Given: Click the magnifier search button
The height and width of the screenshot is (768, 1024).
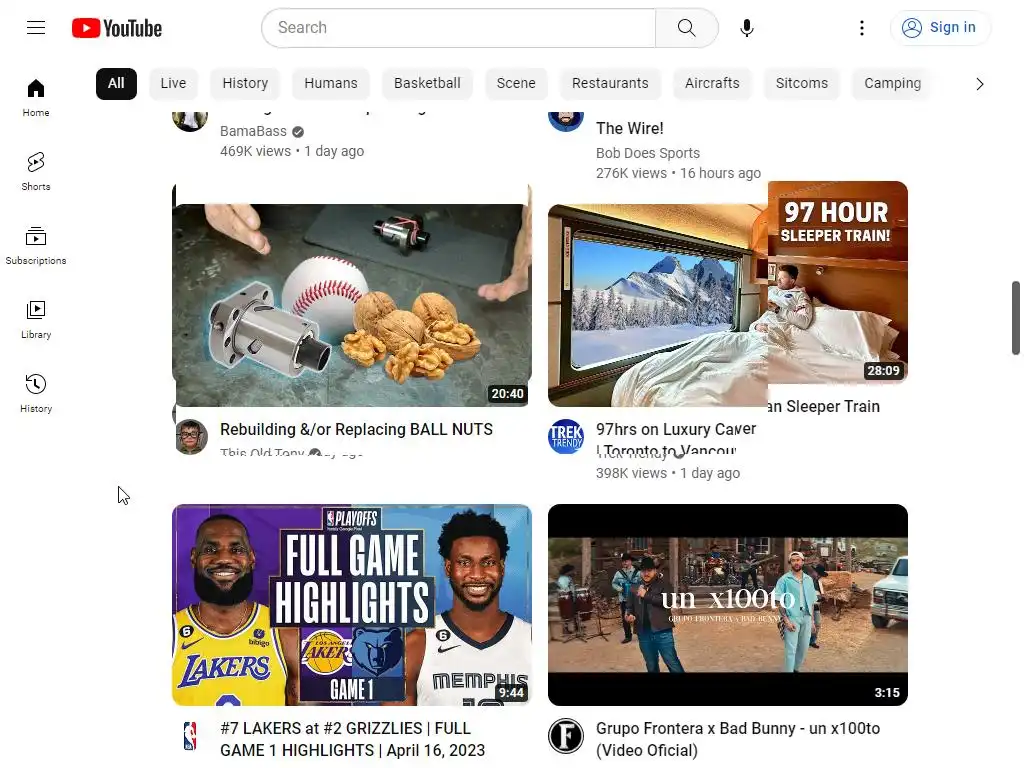Looking at the screenshot, I should (686, 28).
